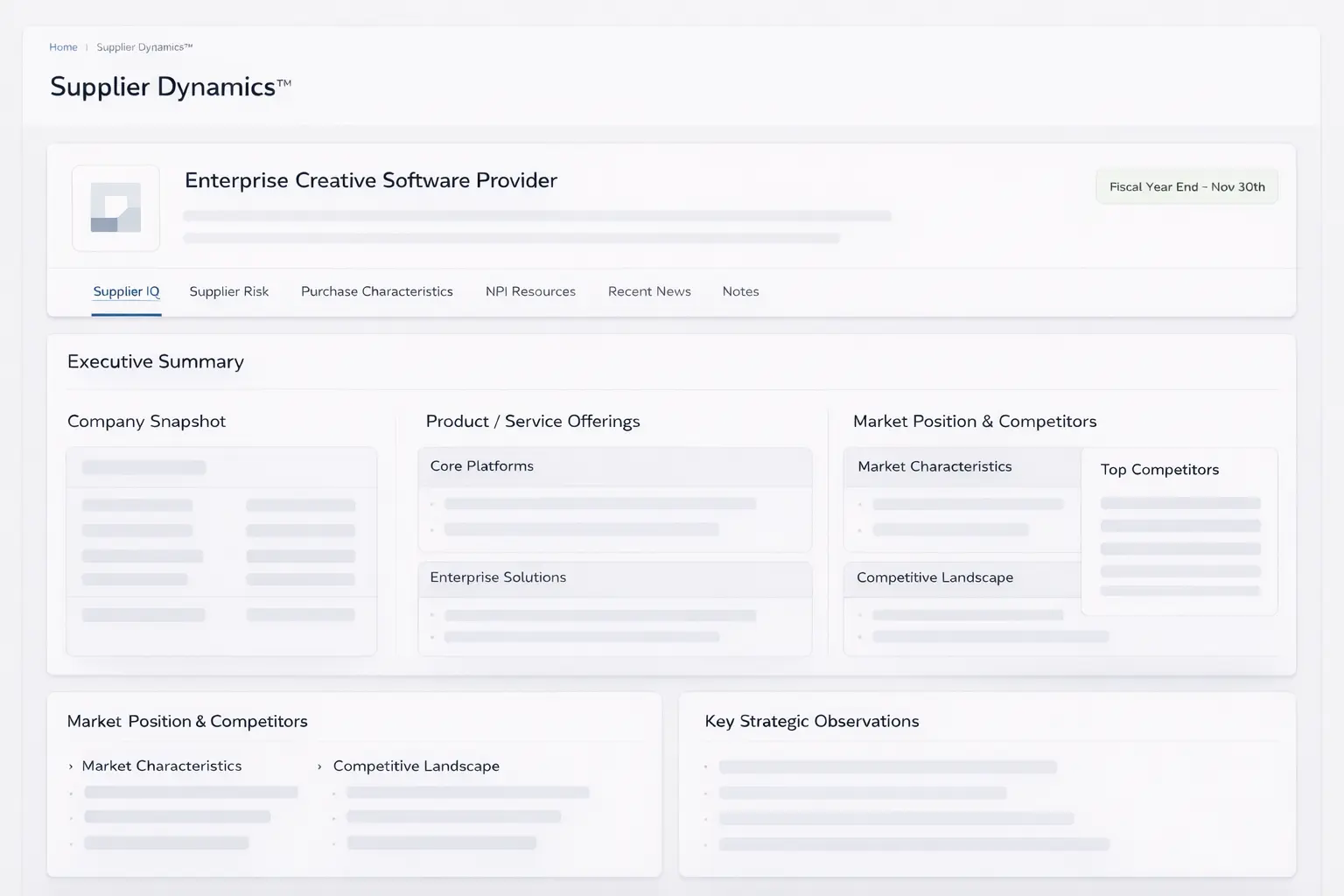
Task: Open the Top Competitors card
Action: [1179, 530]
